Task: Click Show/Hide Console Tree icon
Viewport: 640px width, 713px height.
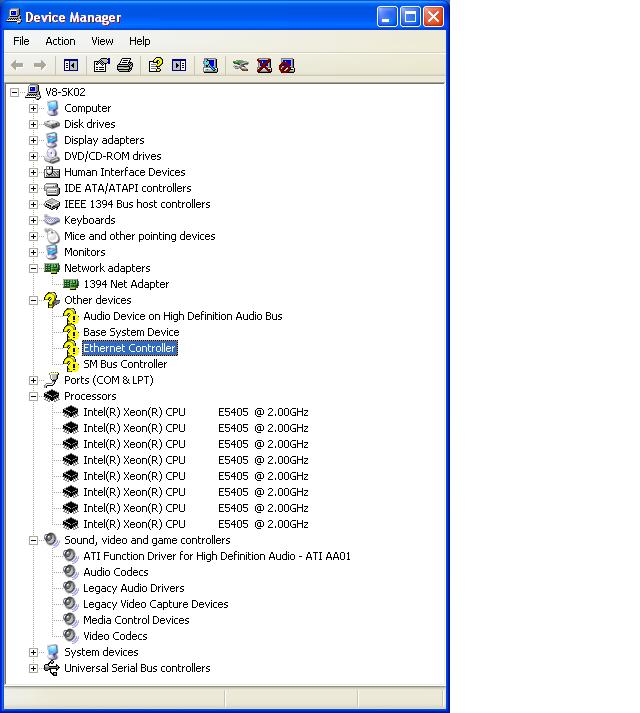Action: point(71,66)
